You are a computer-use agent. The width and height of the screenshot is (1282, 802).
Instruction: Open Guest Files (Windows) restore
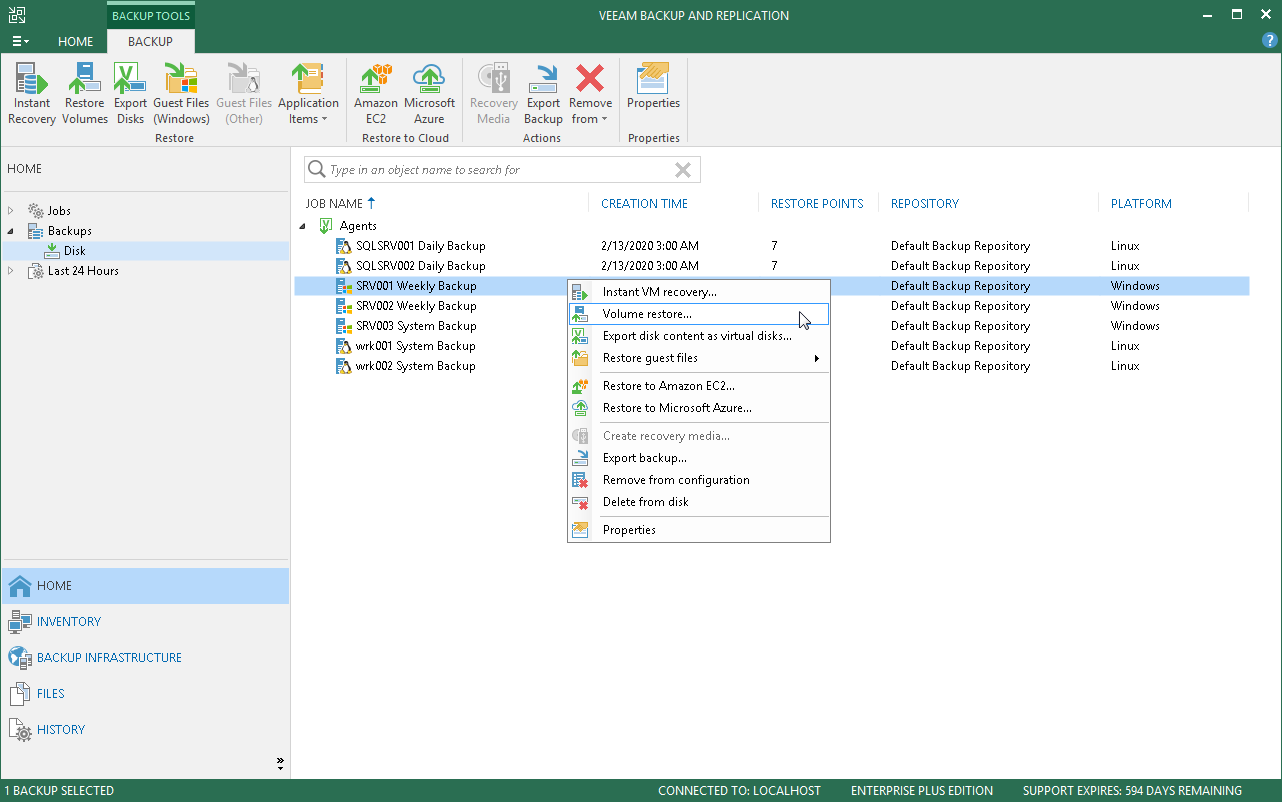[181, 79]
